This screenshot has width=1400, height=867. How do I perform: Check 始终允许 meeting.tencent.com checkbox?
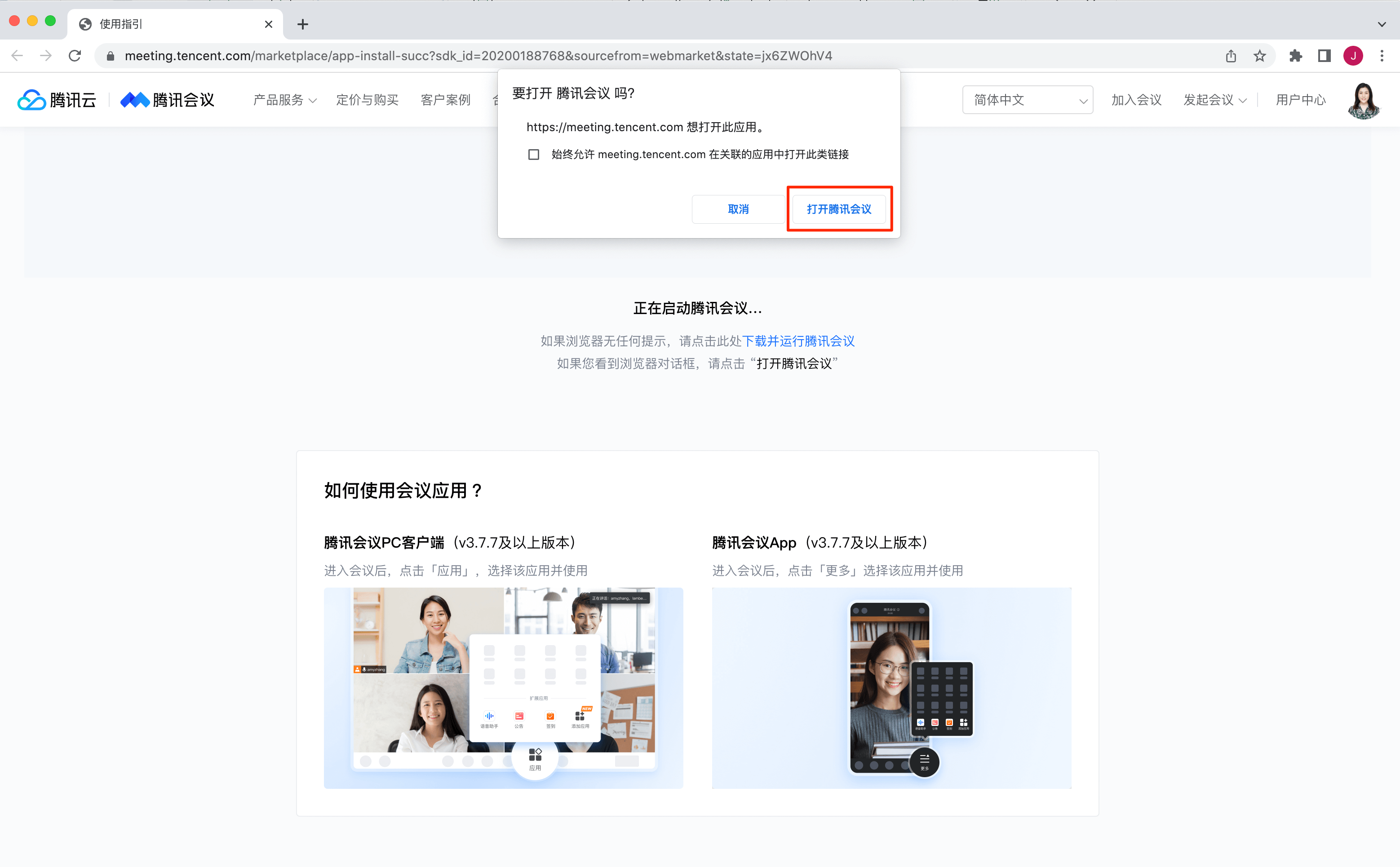(x=533, y=154)
